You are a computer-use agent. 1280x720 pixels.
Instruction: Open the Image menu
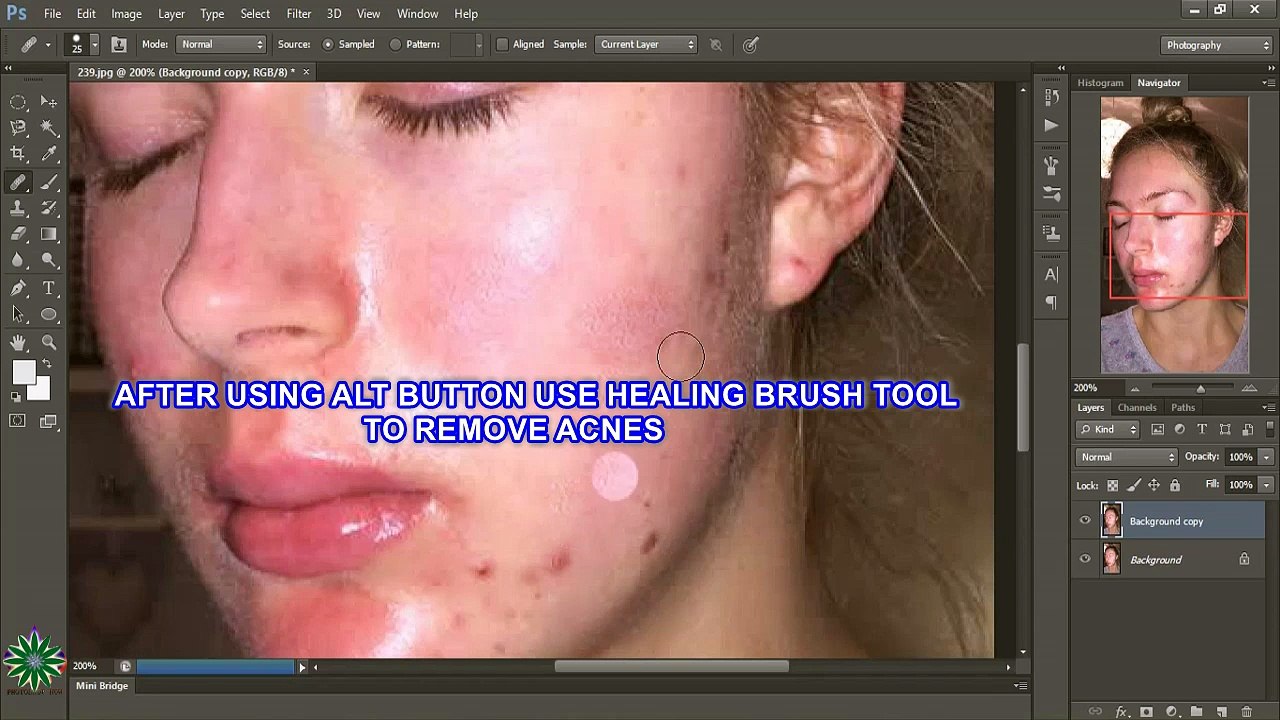(x=126, y=14)
